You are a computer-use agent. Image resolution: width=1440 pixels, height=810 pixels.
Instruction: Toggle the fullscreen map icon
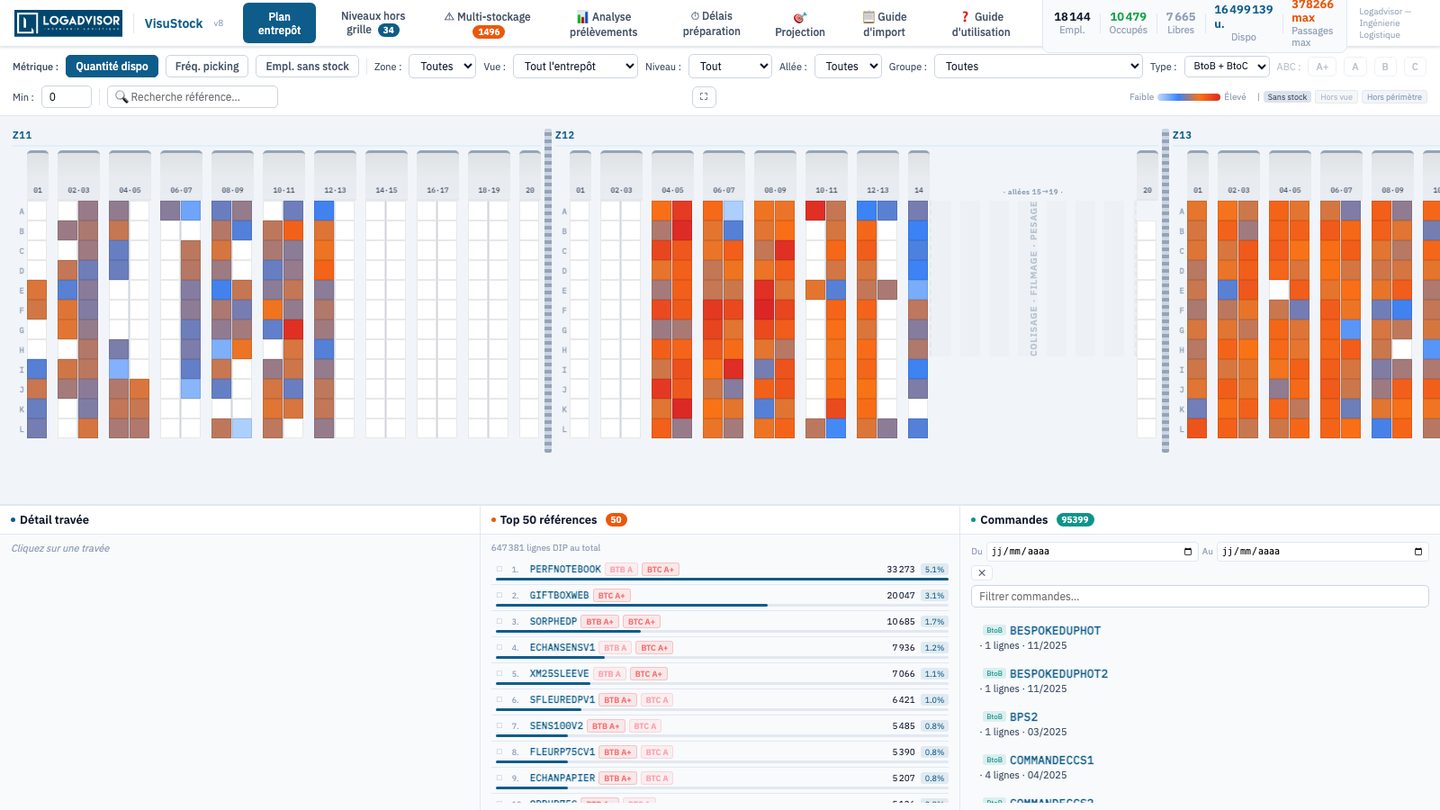point(704,97)
